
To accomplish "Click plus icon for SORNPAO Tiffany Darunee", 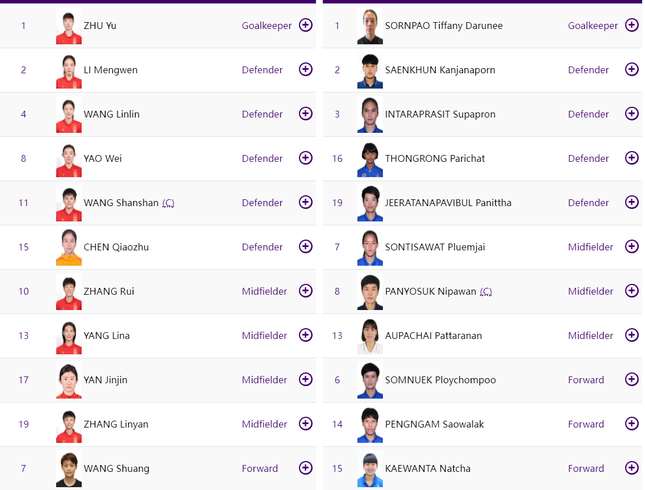I will click(x=631, y=25).
